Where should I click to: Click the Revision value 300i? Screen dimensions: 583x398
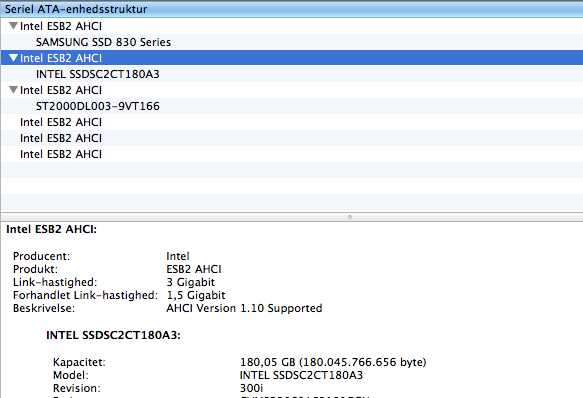coord(251,388)
